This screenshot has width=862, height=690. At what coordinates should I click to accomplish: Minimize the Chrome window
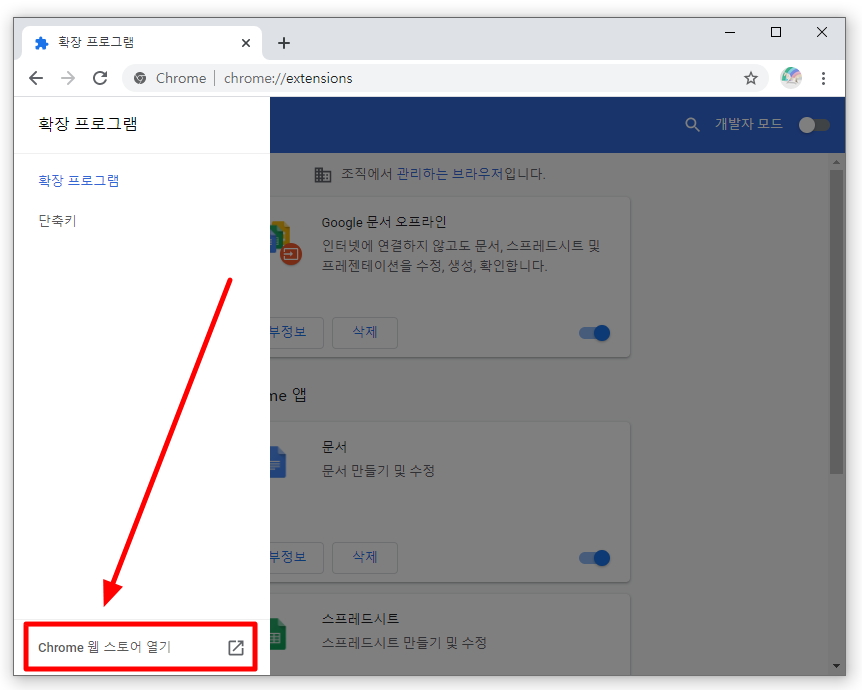[730, 32]
